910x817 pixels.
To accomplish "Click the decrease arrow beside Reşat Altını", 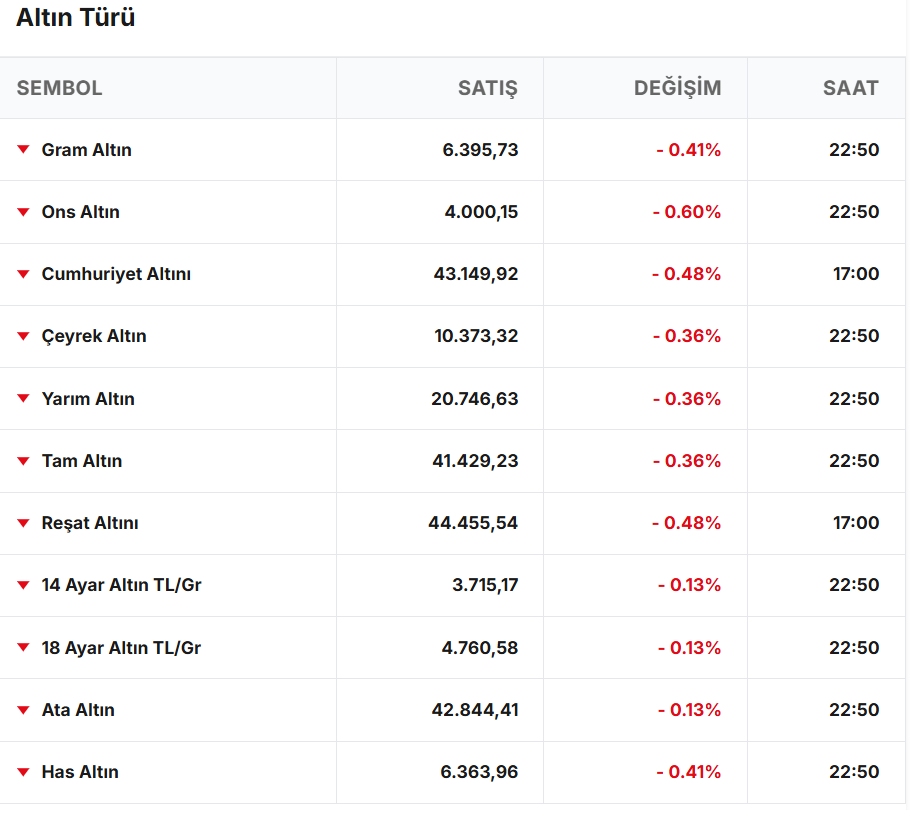I will (x=23, y=523).
